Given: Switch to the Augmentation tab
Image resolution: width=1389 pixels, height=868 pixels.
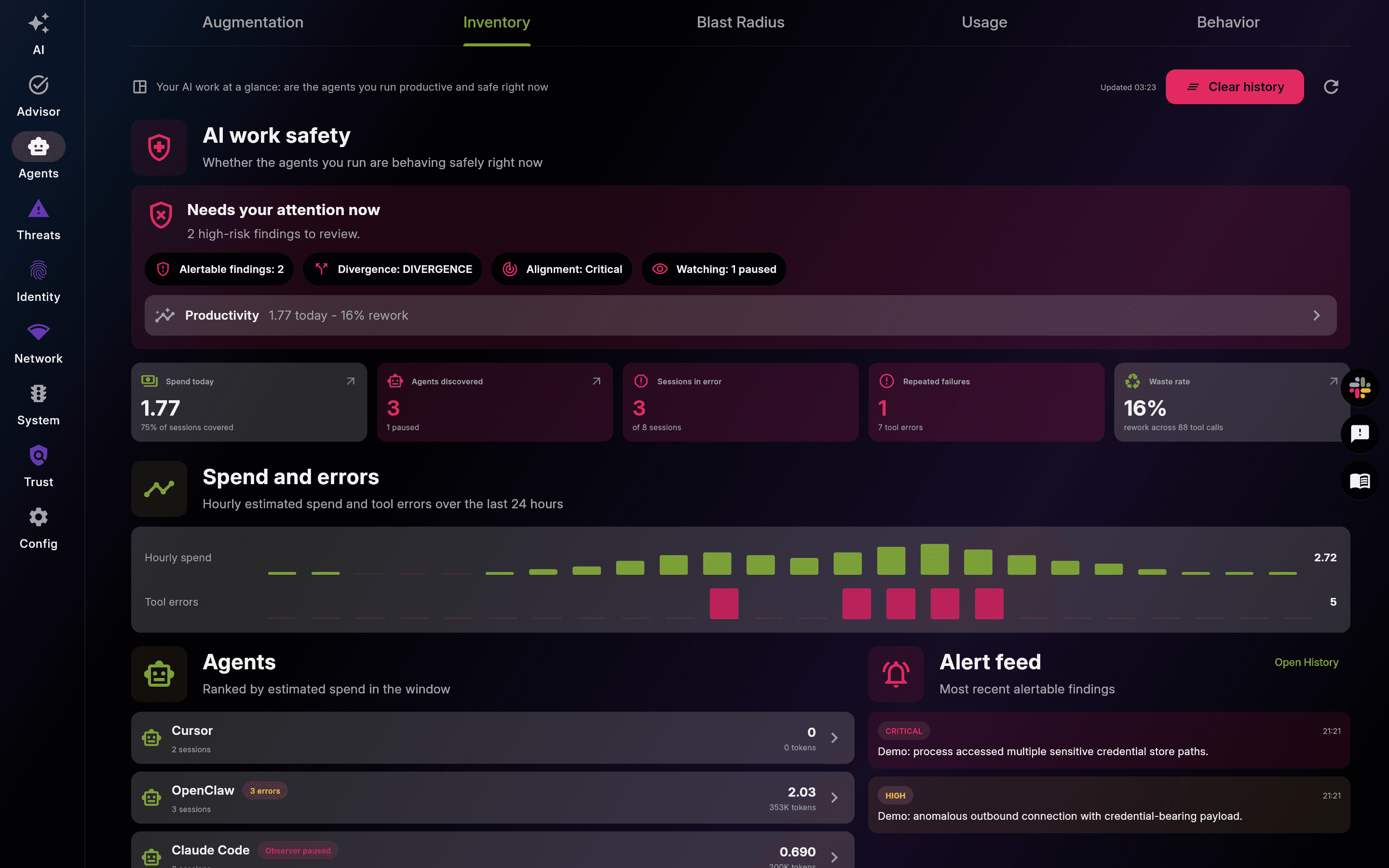Looking at the screenshot, I should 253,22.
